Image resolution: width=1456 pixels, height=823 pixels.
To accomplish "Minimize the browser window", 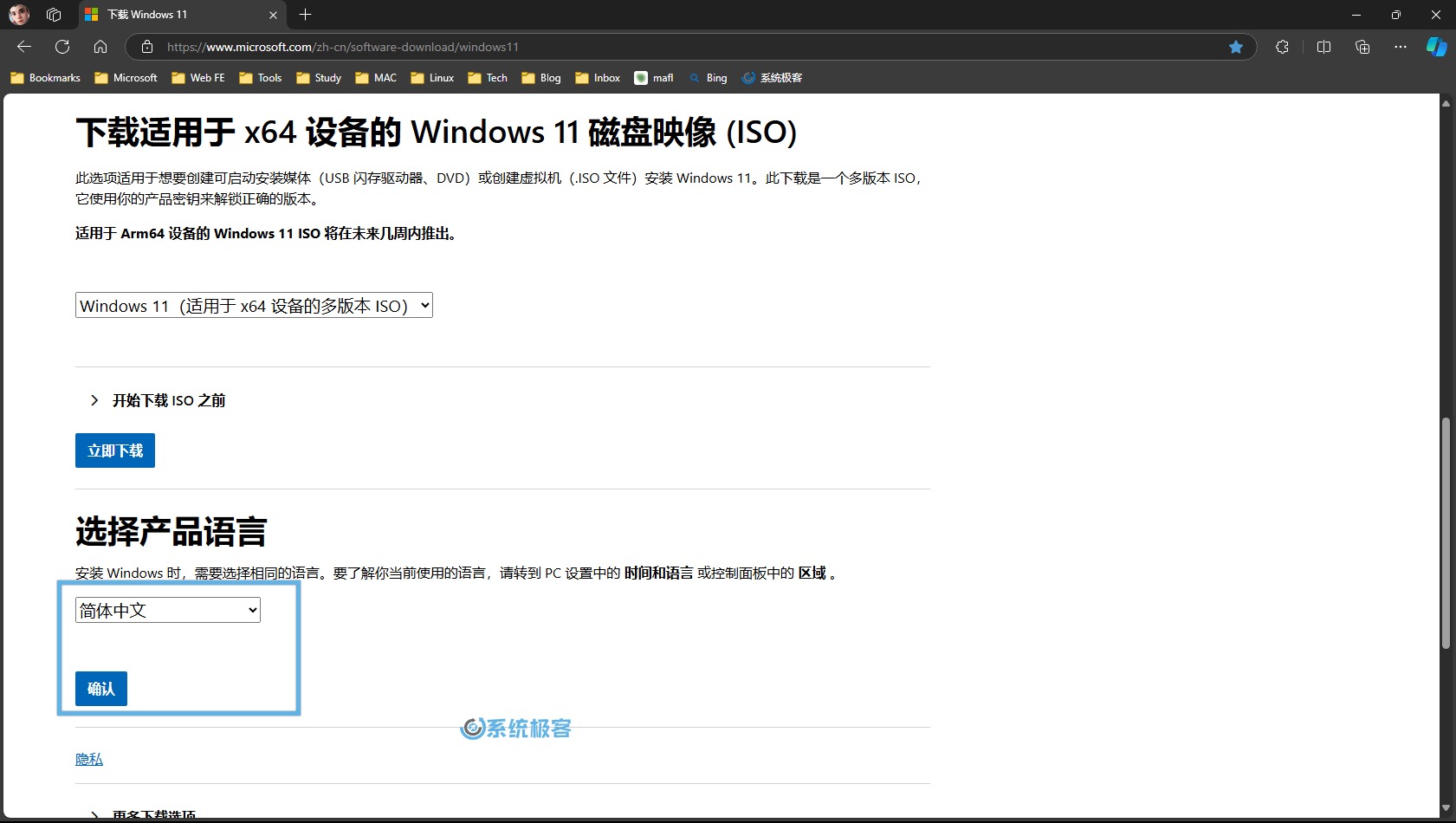I will pyautogui.click(x=1356, y=15).
